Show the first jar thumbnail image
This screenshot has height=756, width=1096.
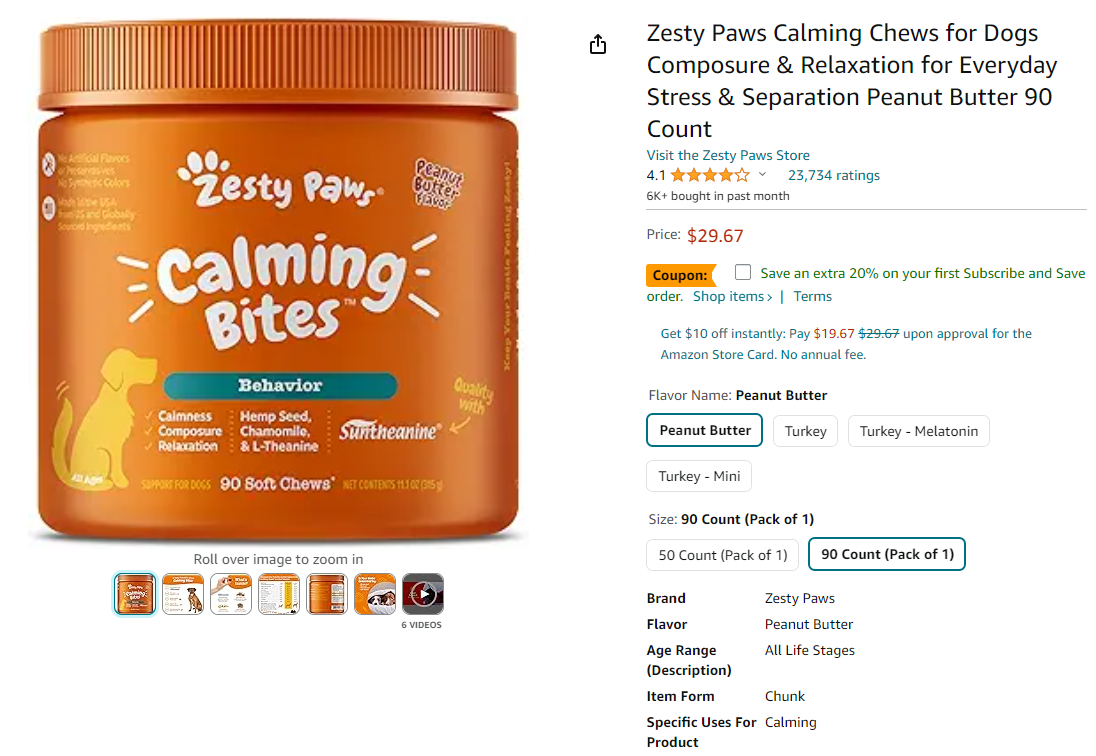click(135, 594)
